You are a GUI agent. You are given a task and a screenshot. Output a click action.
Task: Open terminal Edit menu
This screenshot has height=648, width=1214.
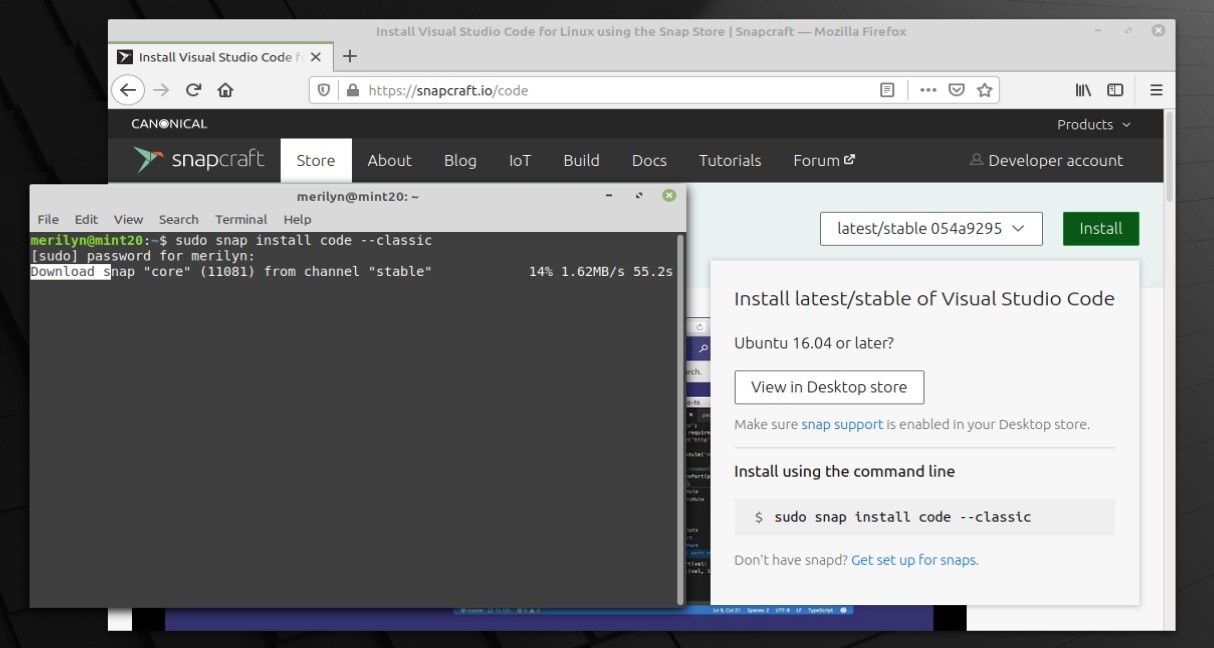[x=86, y=219]
